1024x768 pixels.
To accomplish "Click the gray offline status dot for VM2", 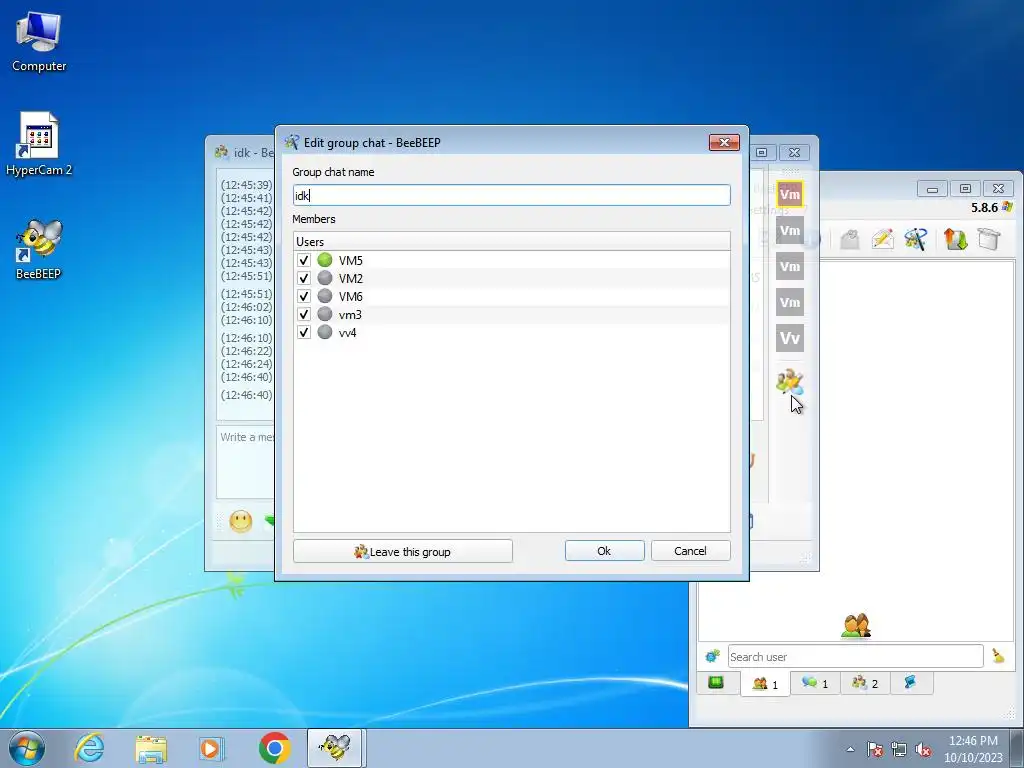I will [325, 278].
